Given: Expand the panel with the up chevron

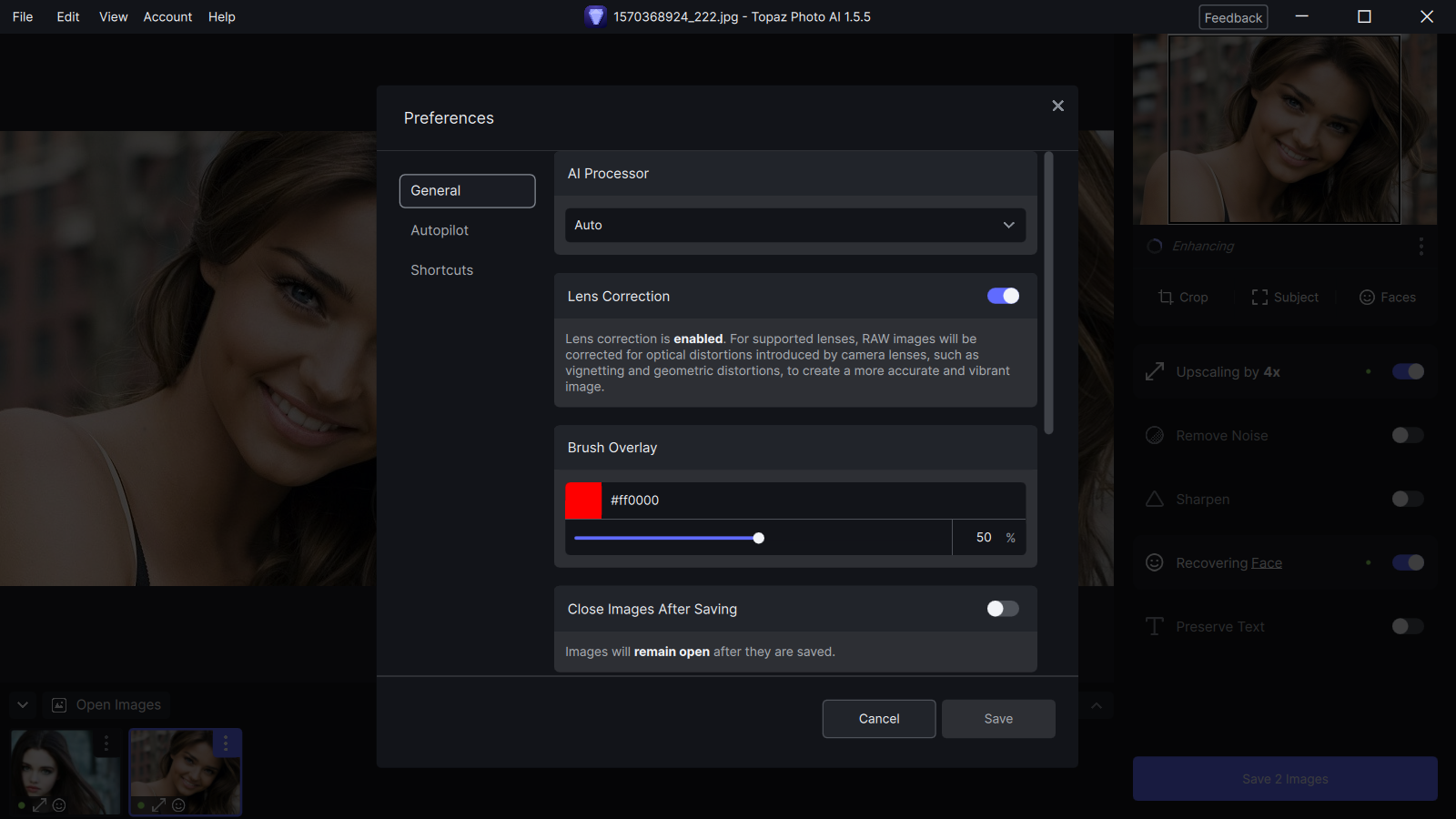Looking at the screenshot, I should tap(1097, 706).
